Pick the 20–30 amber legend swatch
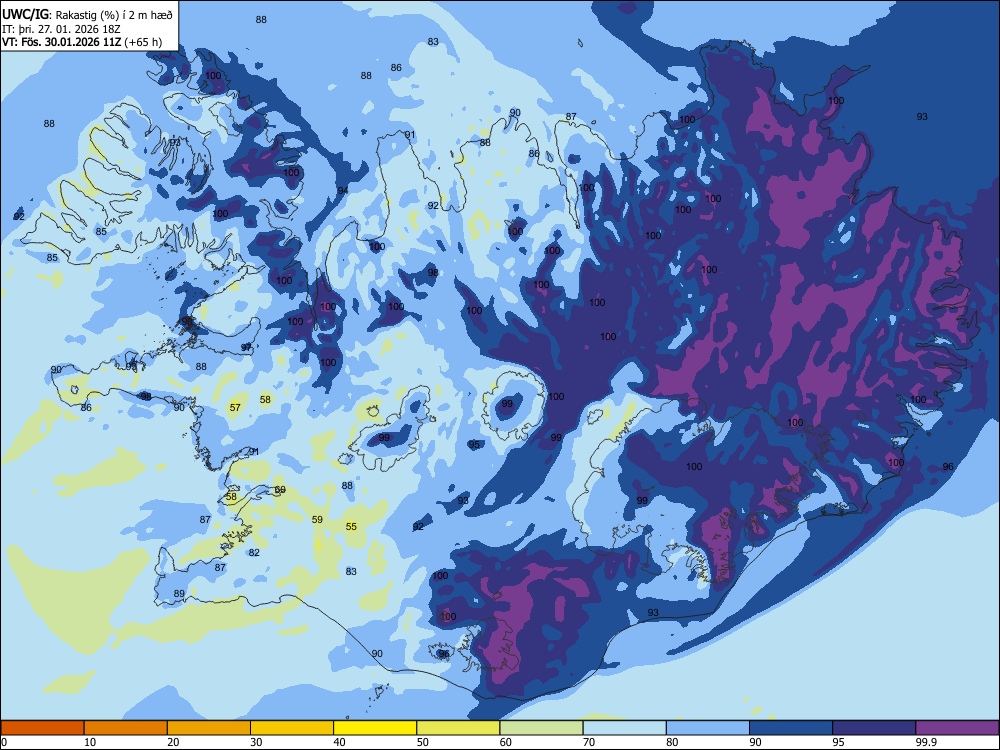The width and height of the screenshot is (1000, 750). (209, 728)
